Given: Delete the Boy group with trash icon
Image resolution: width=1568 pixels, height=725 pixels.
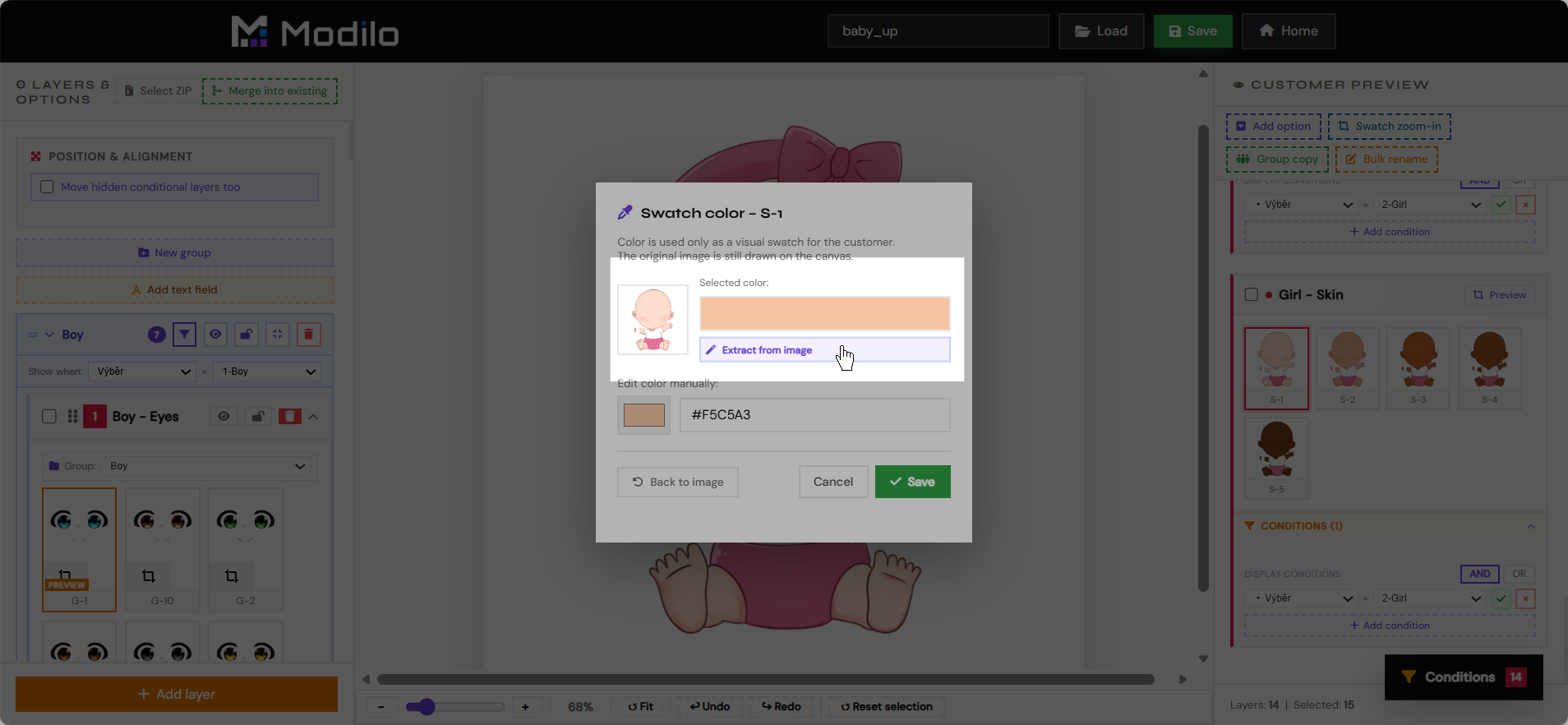Looking at the screenshot, I should tap(309, 335).
